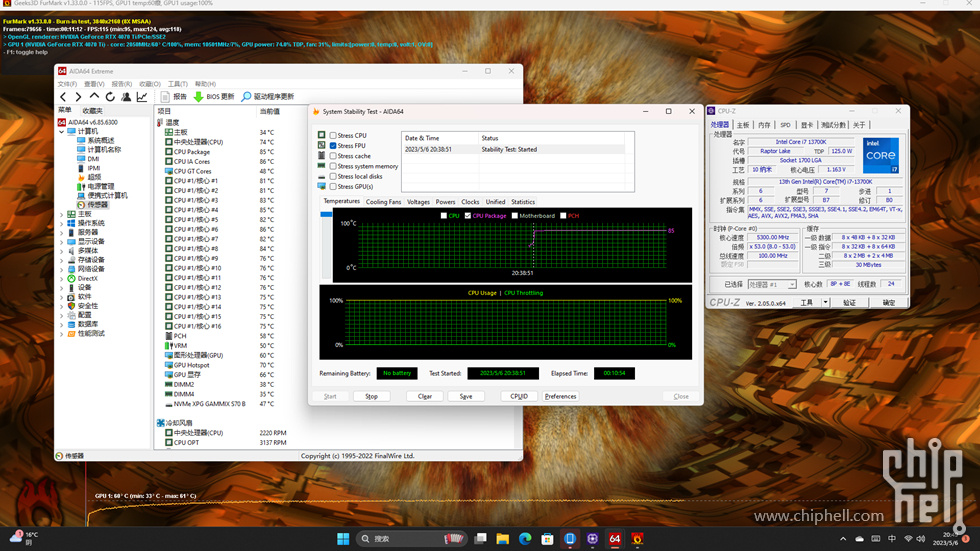Toggle the green CPU graph checkbox
Viewport: 980px width, 551px height.
(x=444, y=216)
